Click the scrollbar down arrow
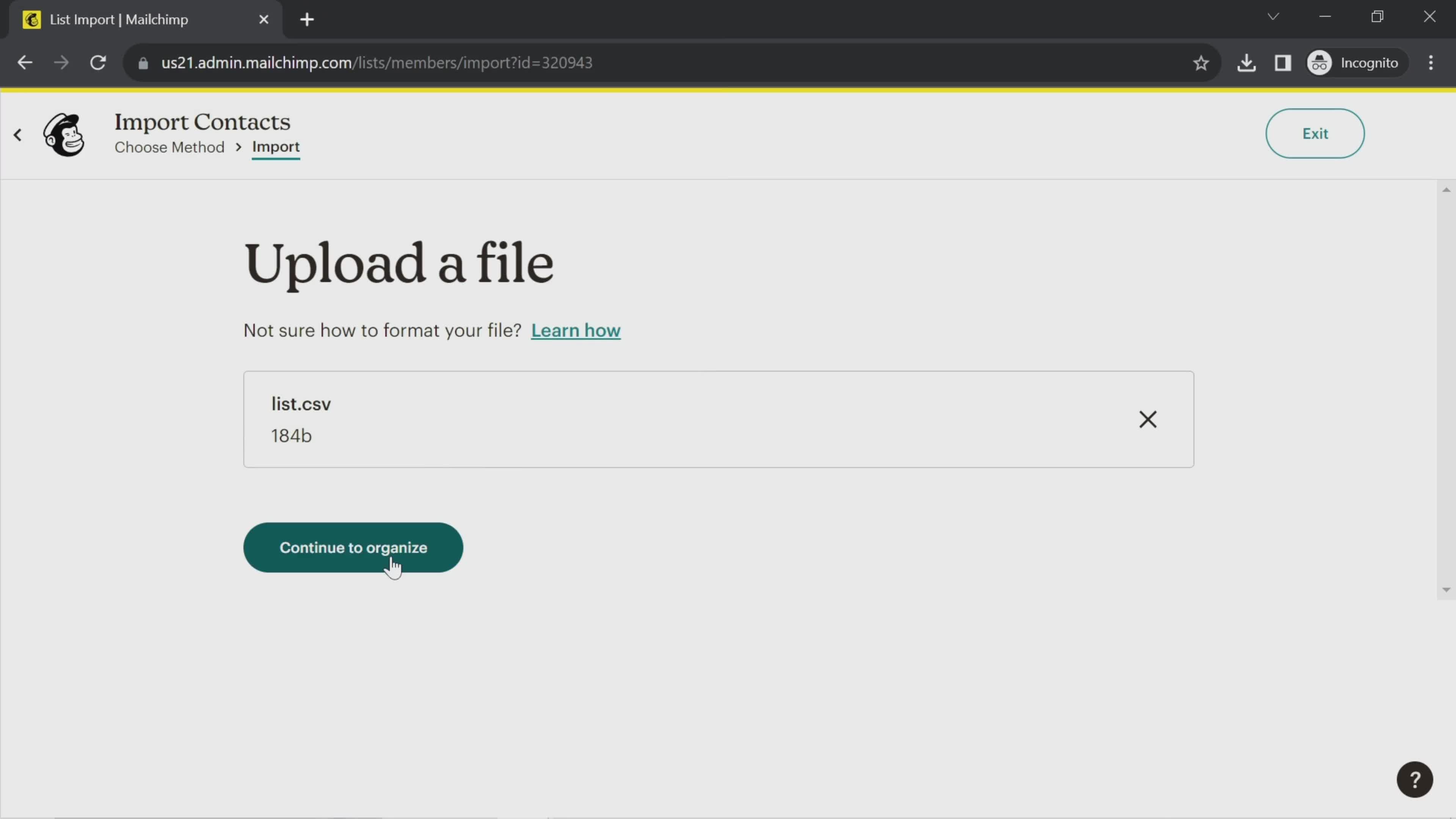 point(1446,590)
